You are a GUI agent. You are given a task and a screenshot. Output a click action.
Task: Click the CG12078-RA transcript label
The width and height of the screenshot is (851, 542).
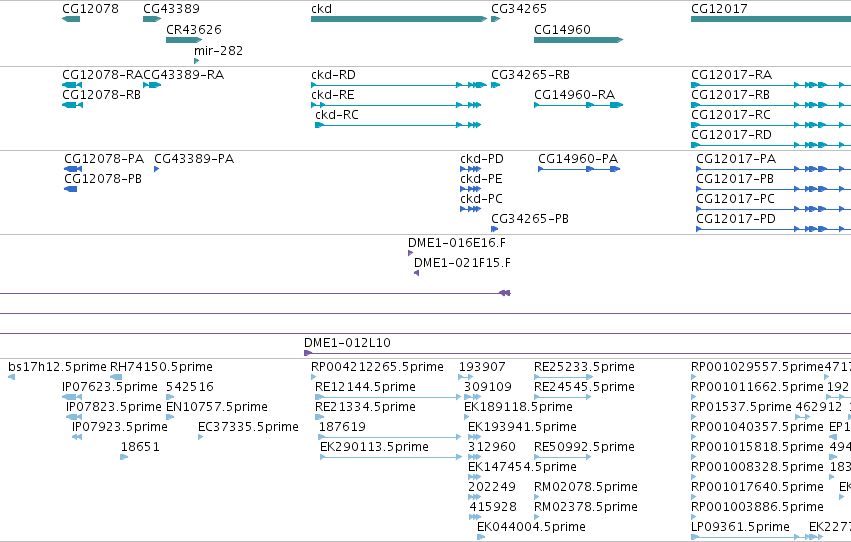103,74
